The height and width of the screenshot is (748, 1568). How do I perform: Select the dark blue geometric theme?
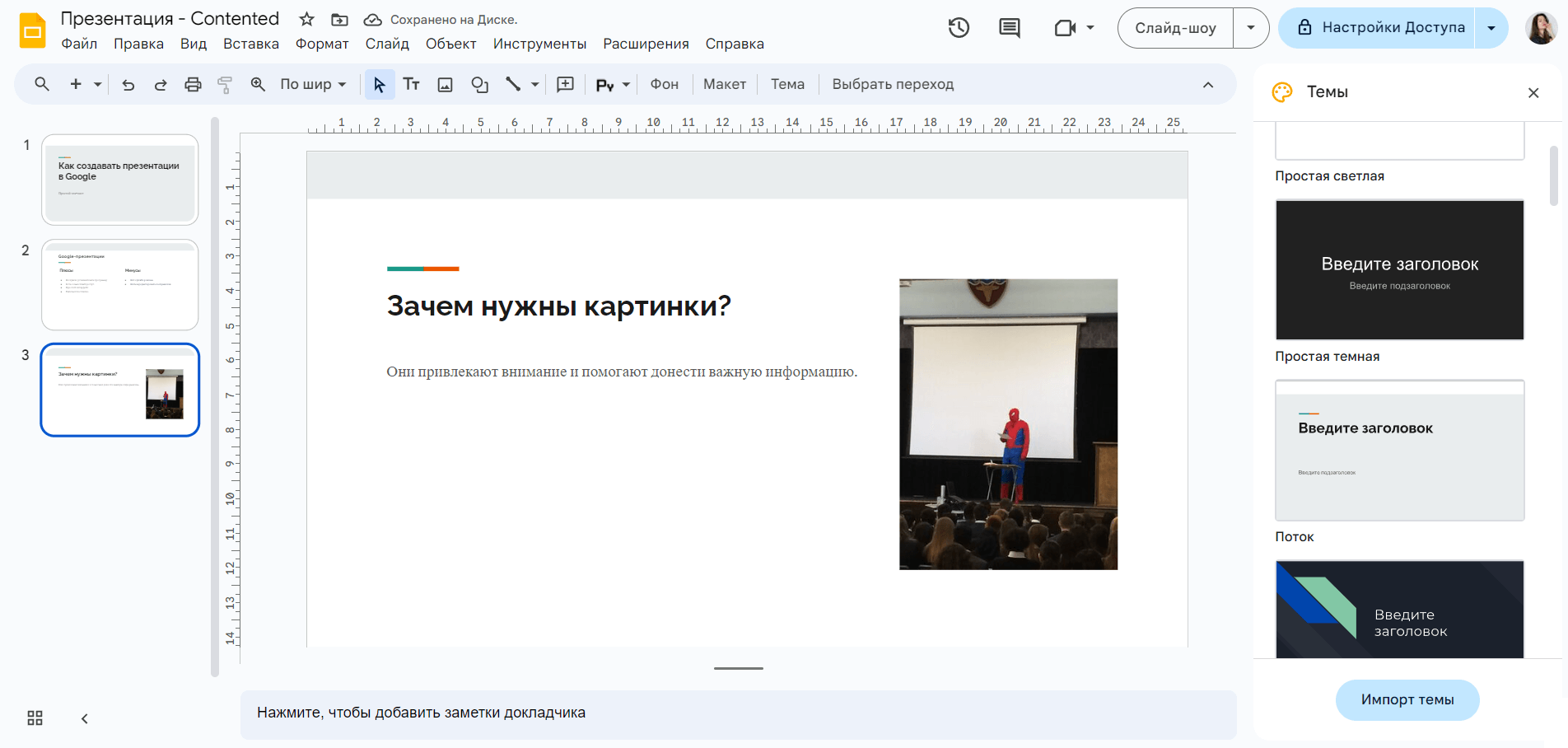click(x=1399, y=610)
